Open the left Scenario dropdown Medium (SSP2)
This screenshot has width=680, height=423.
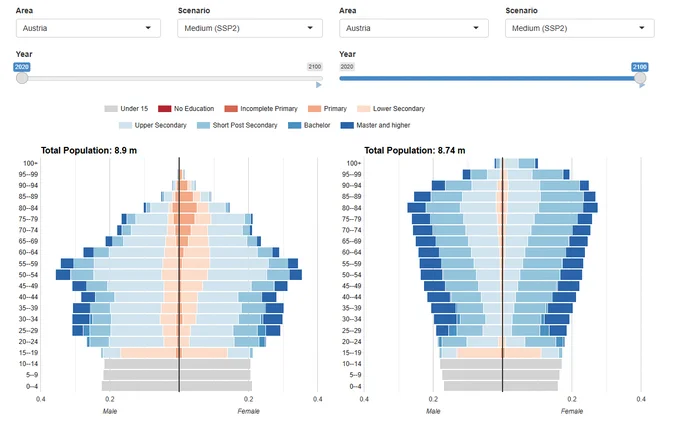(250, 28)
